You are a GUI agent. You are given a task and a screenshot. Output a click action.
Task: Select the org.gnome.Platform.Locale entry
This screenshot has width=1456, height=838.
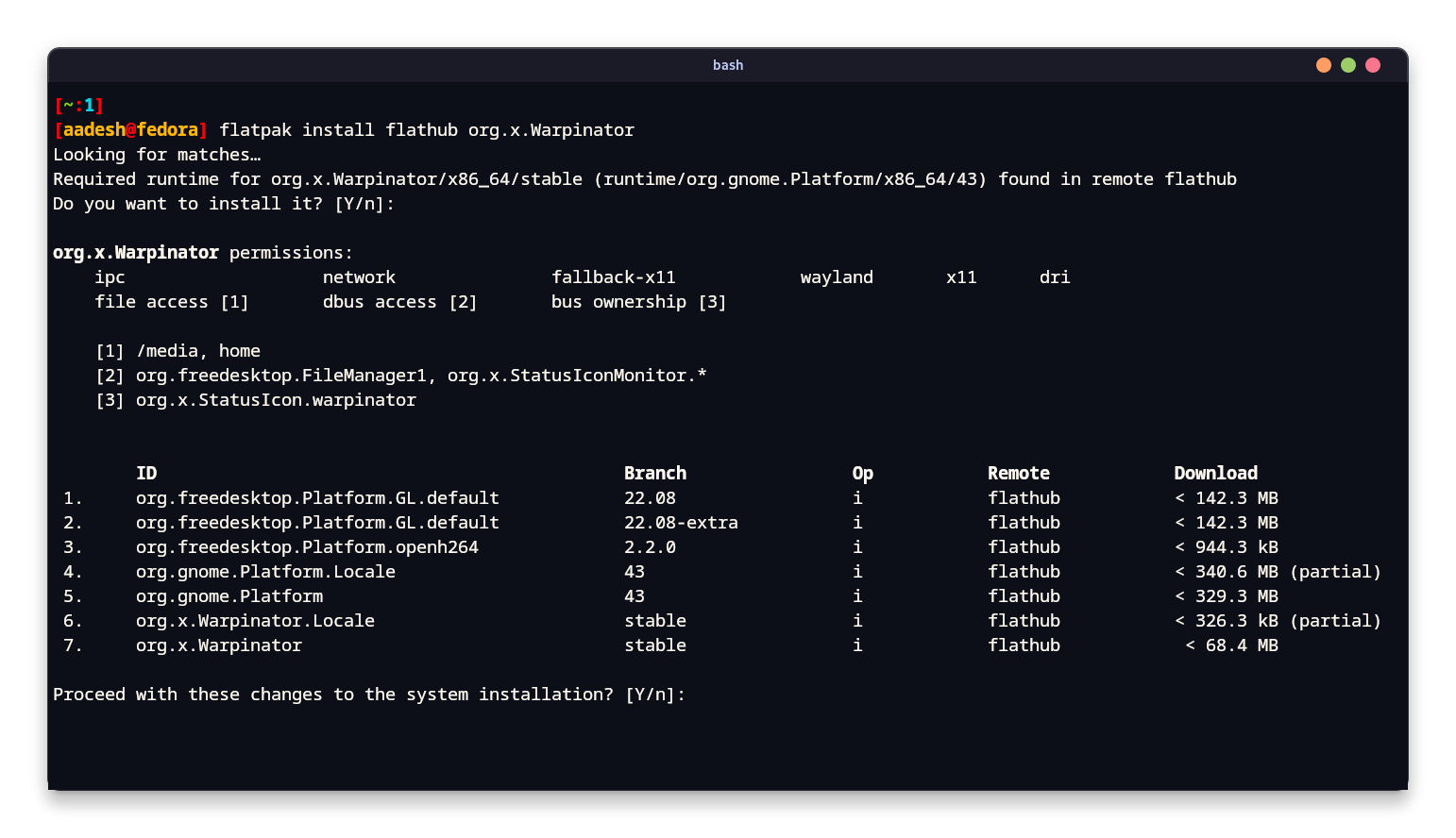(x=264, y=571)
